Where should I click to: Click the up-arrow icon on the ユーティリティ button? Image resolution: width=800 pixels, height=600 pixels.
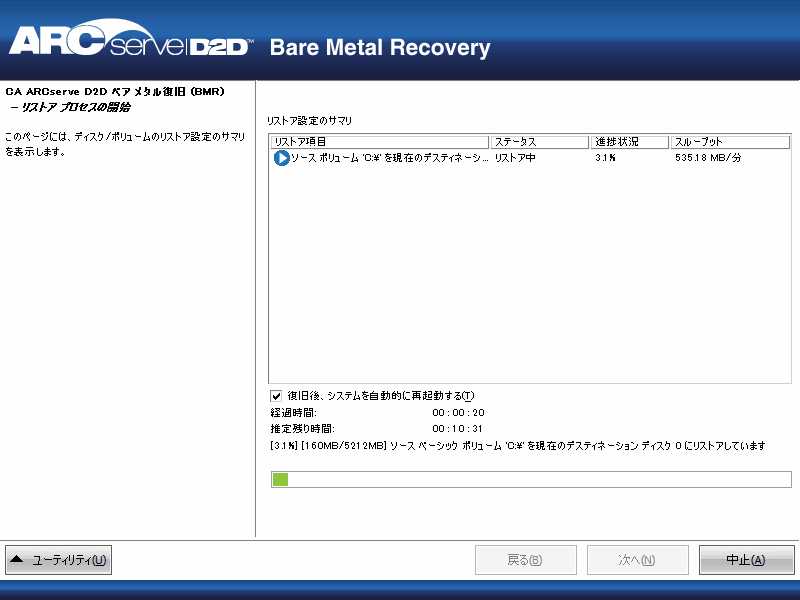[x=17, y=559]
